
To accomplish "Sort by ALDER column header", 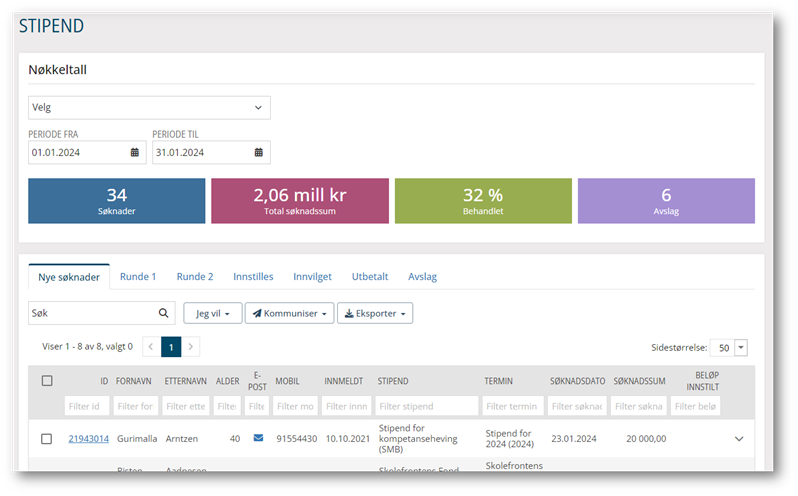I will click(x=227, y=381).
